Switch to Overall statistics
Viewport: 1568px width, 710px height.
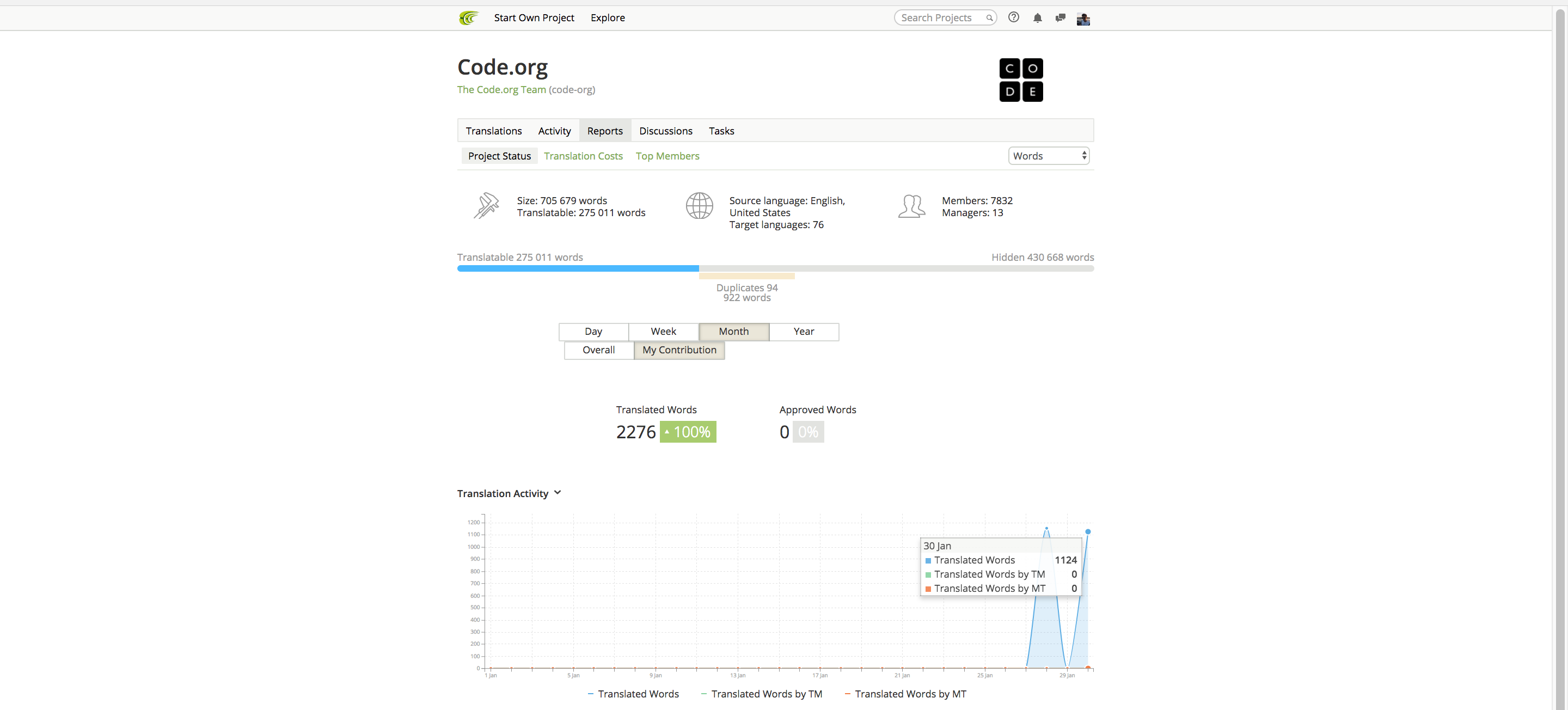598,350
